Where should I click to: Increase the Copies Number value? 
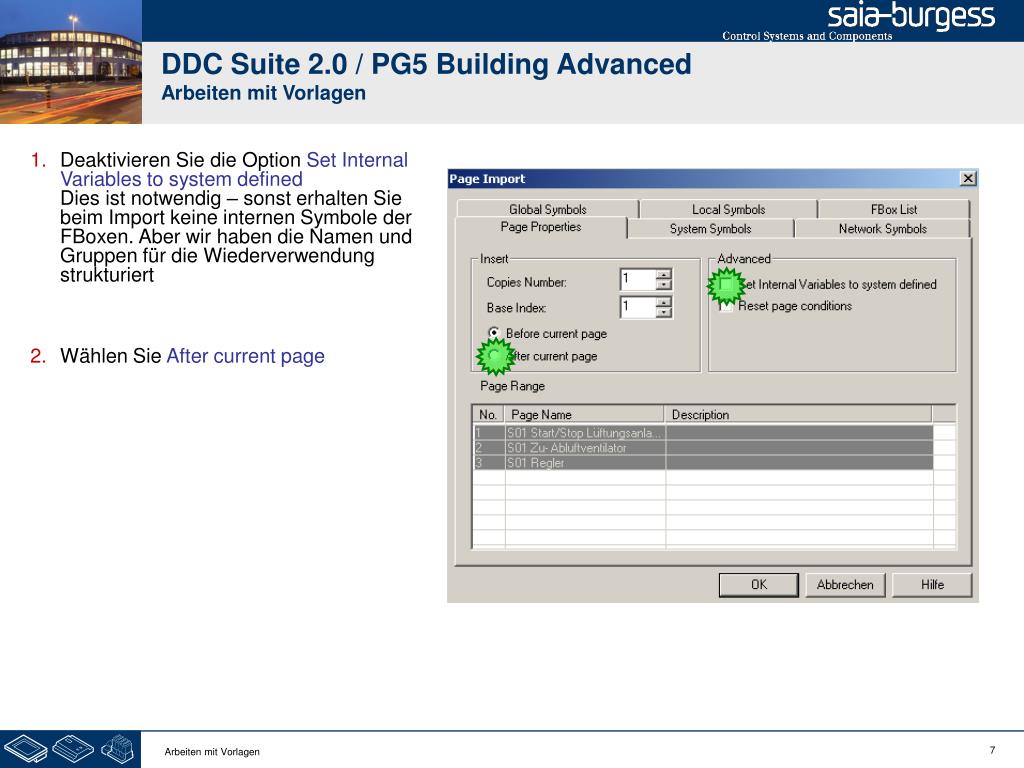tap(664, 275)
